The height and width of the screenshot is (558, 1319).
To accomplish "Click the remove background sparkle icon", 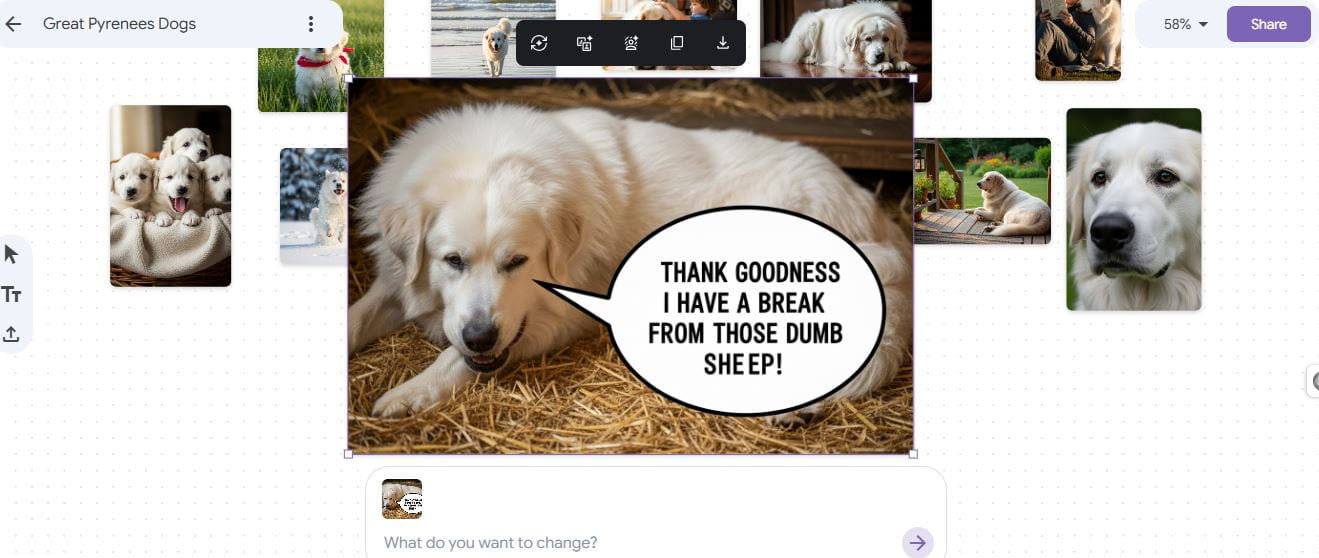I will 631,43.
